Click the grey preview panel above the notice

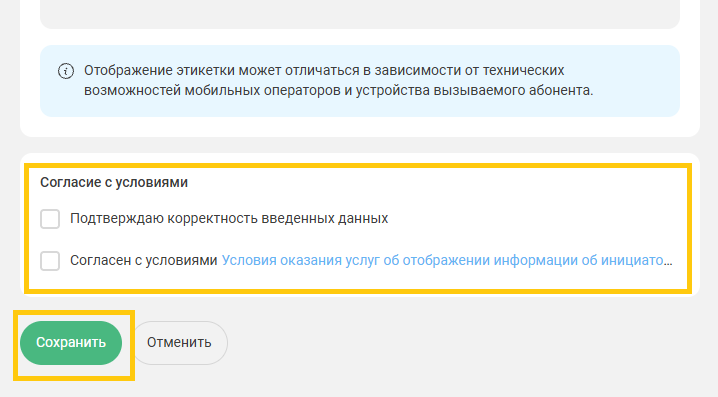click(360, 14)
